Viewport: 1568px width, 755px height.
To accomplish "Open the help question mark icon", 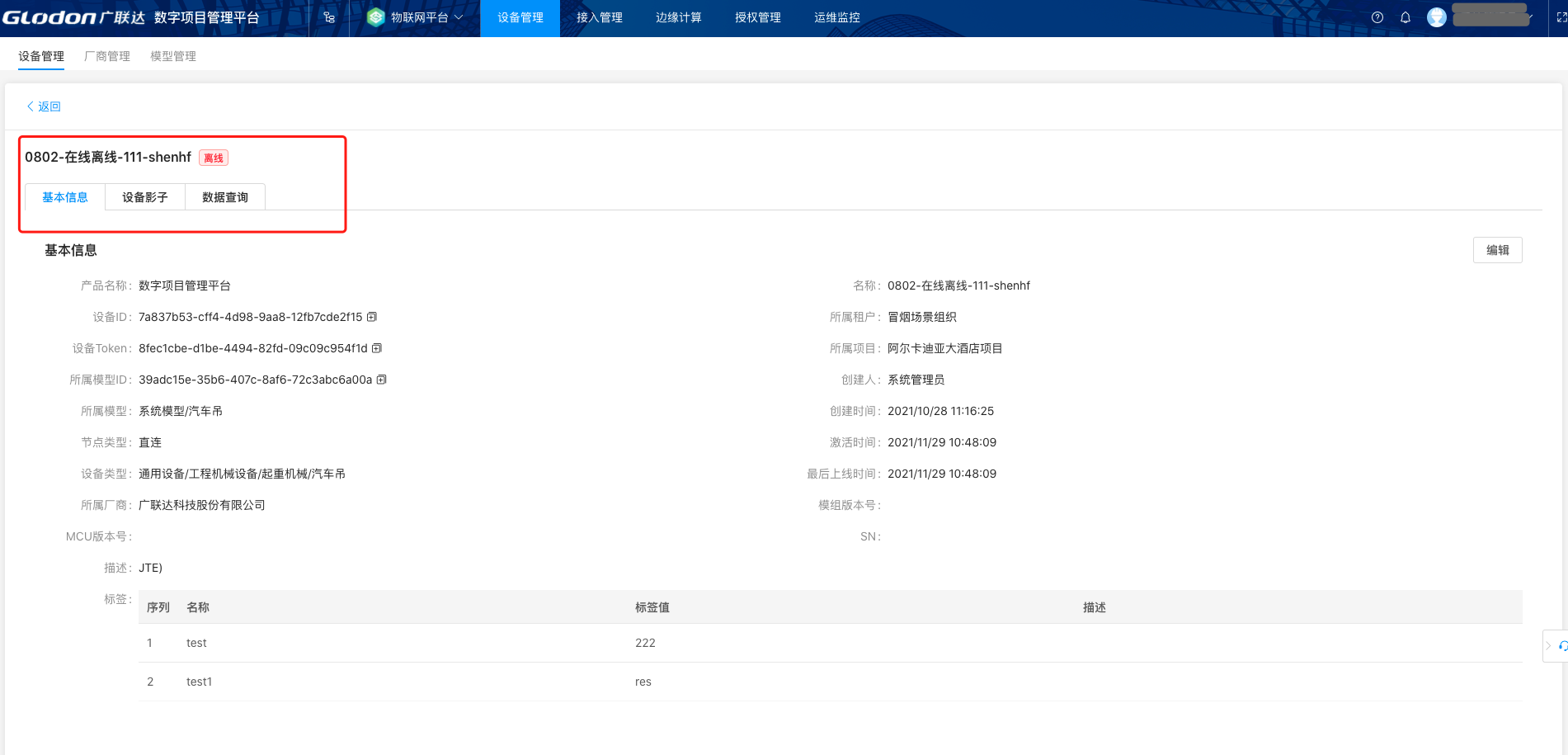I will 1377,17.
